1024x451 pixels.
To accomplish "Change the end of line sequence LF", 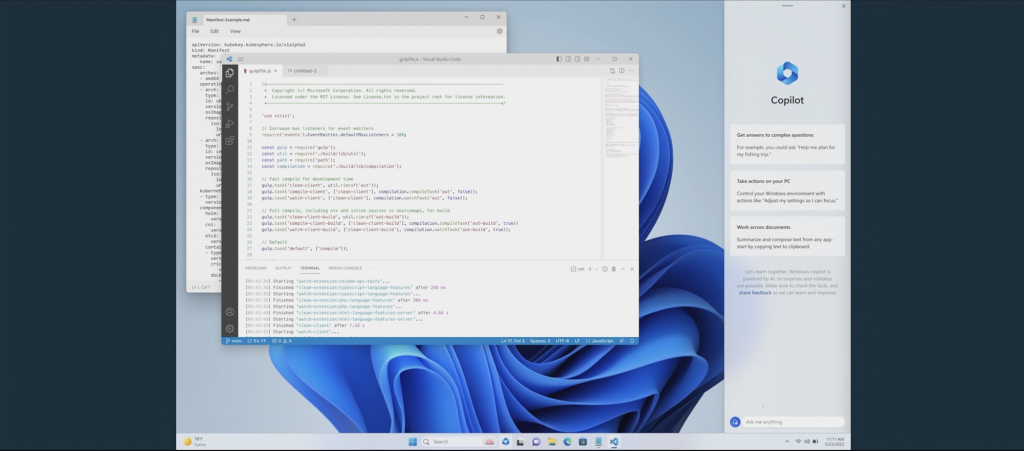I will [x=577, y=341].
